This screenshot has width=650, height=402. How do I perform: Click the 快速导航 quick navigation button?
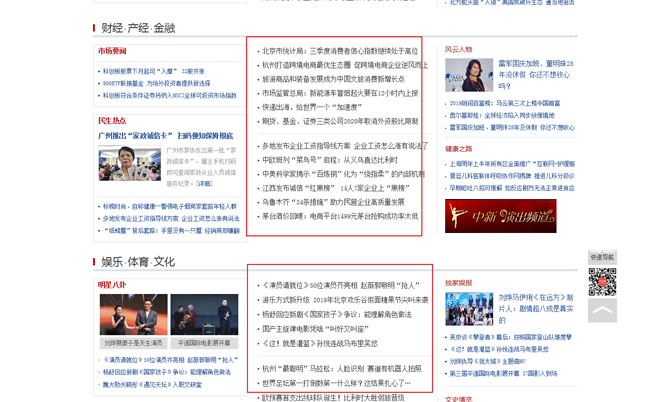coord(602,257)
